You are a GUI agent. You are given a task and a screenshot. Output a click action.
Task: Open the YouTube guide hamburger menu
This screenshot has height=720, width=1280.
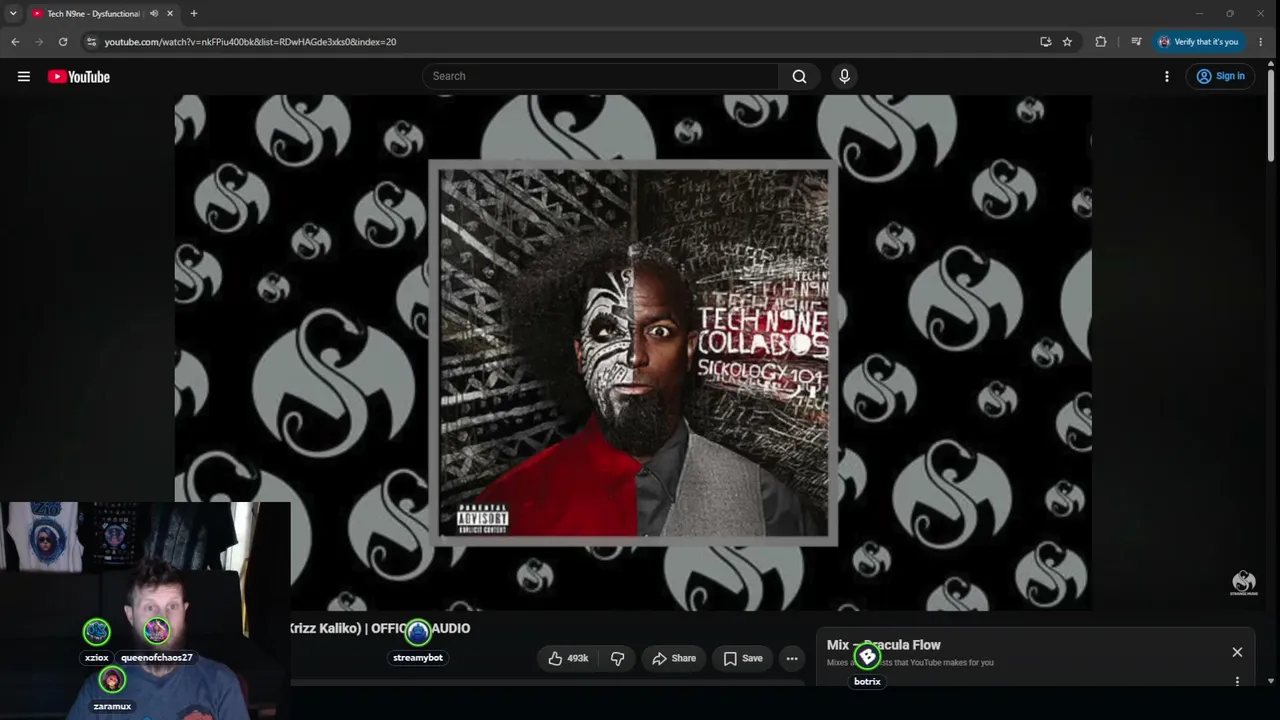pos(24,76)
